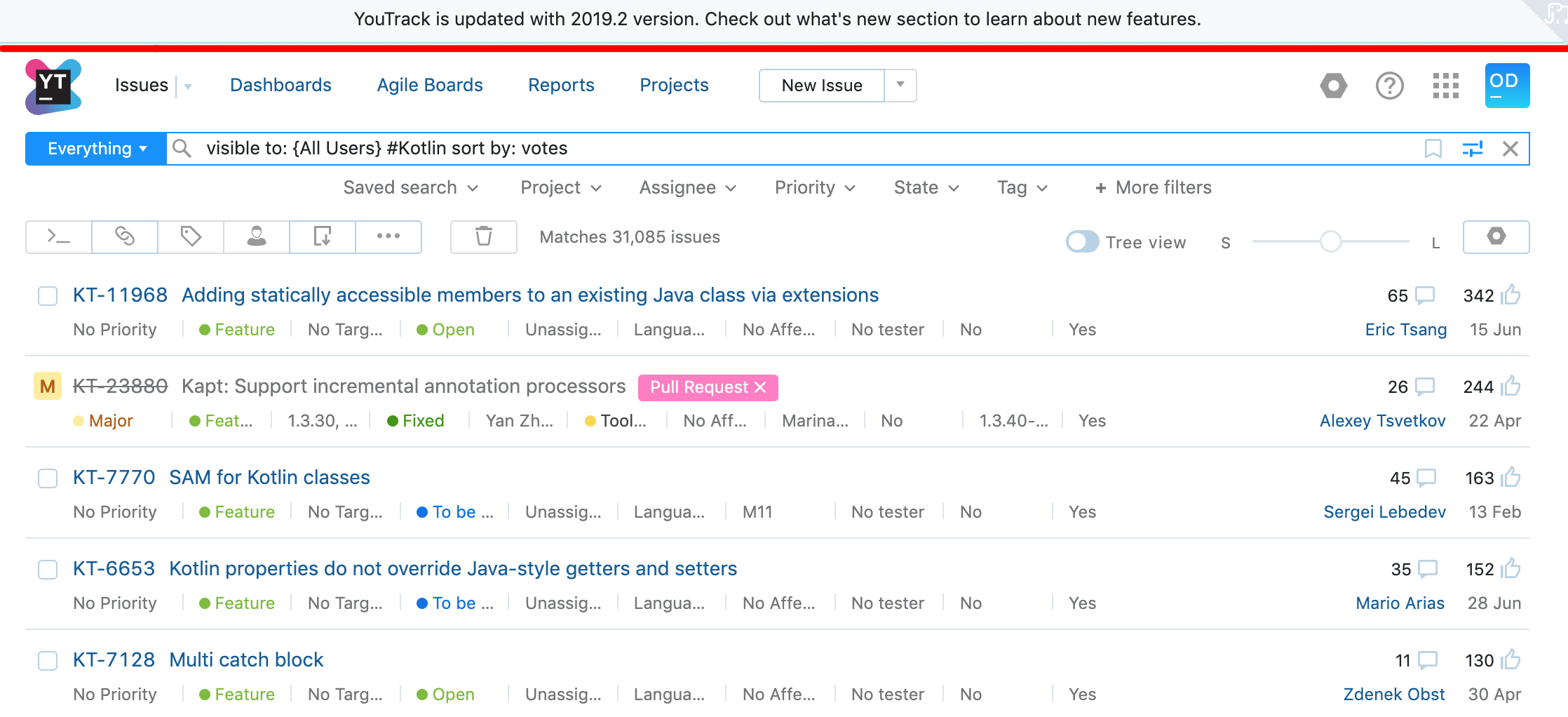Expand the Priority filter

[816, 187]
